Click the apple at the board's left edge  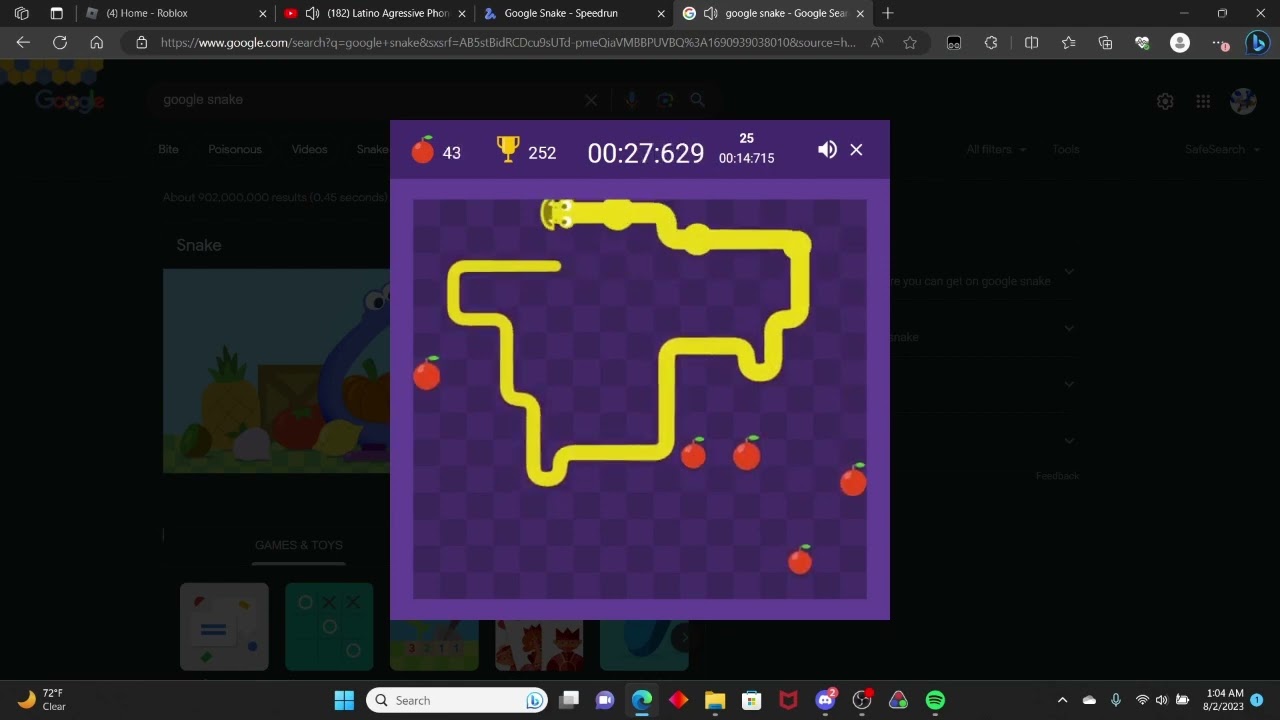click(x=427, y=373)
